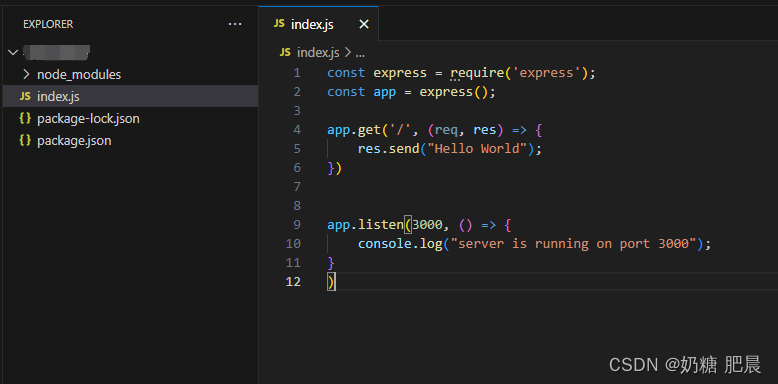
Task: Click app.get on line 4
Action: (353, 130)
